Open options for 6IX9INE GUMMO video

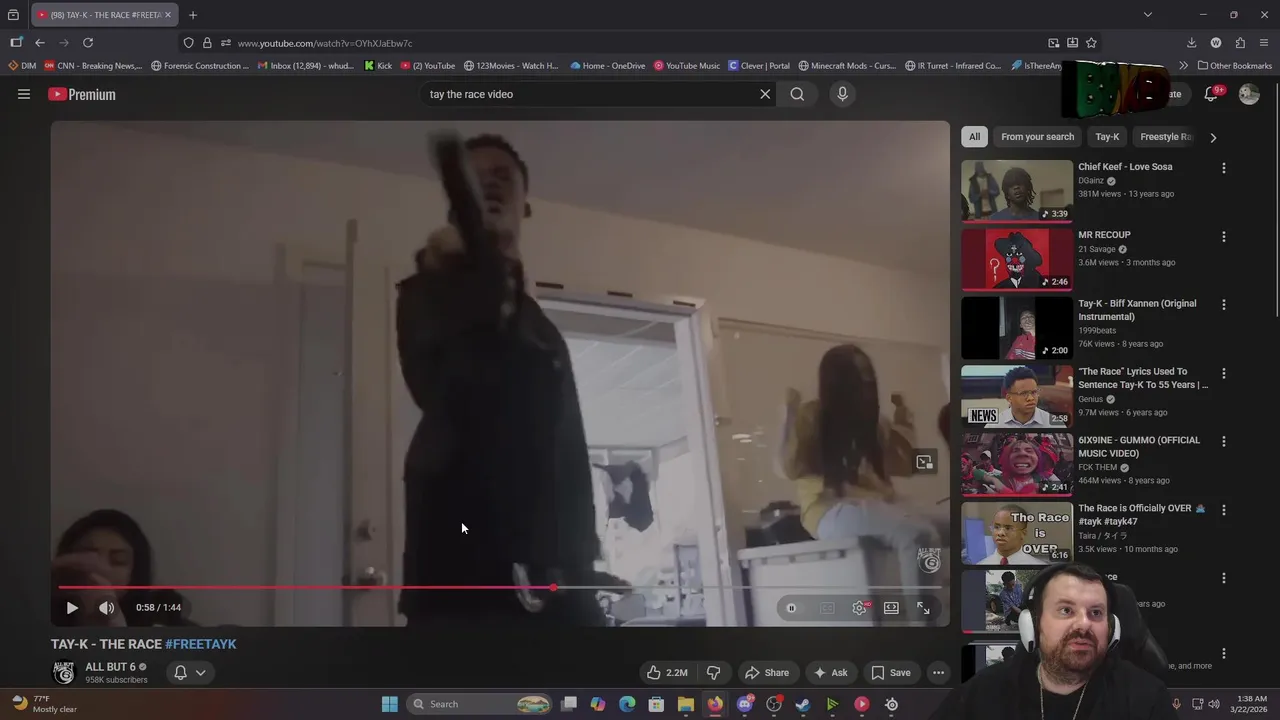(x=1223, y=441)
